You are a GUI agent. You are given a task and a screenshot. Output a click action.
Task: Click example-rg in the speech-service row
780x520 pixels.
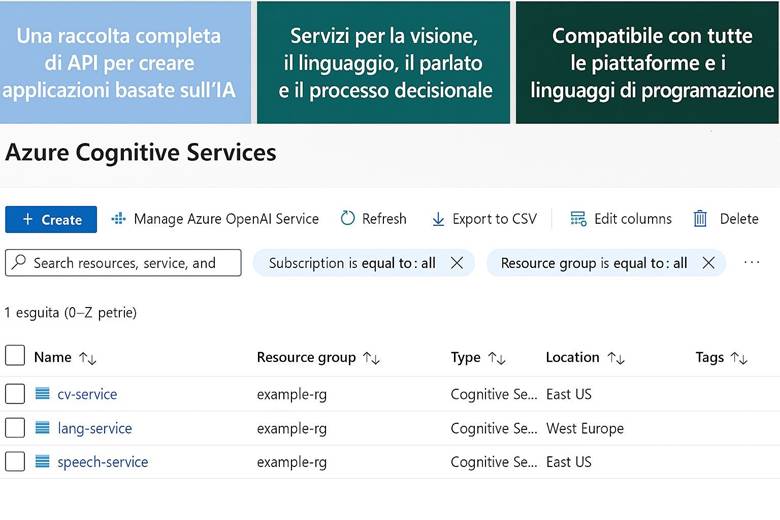[292, 462]
